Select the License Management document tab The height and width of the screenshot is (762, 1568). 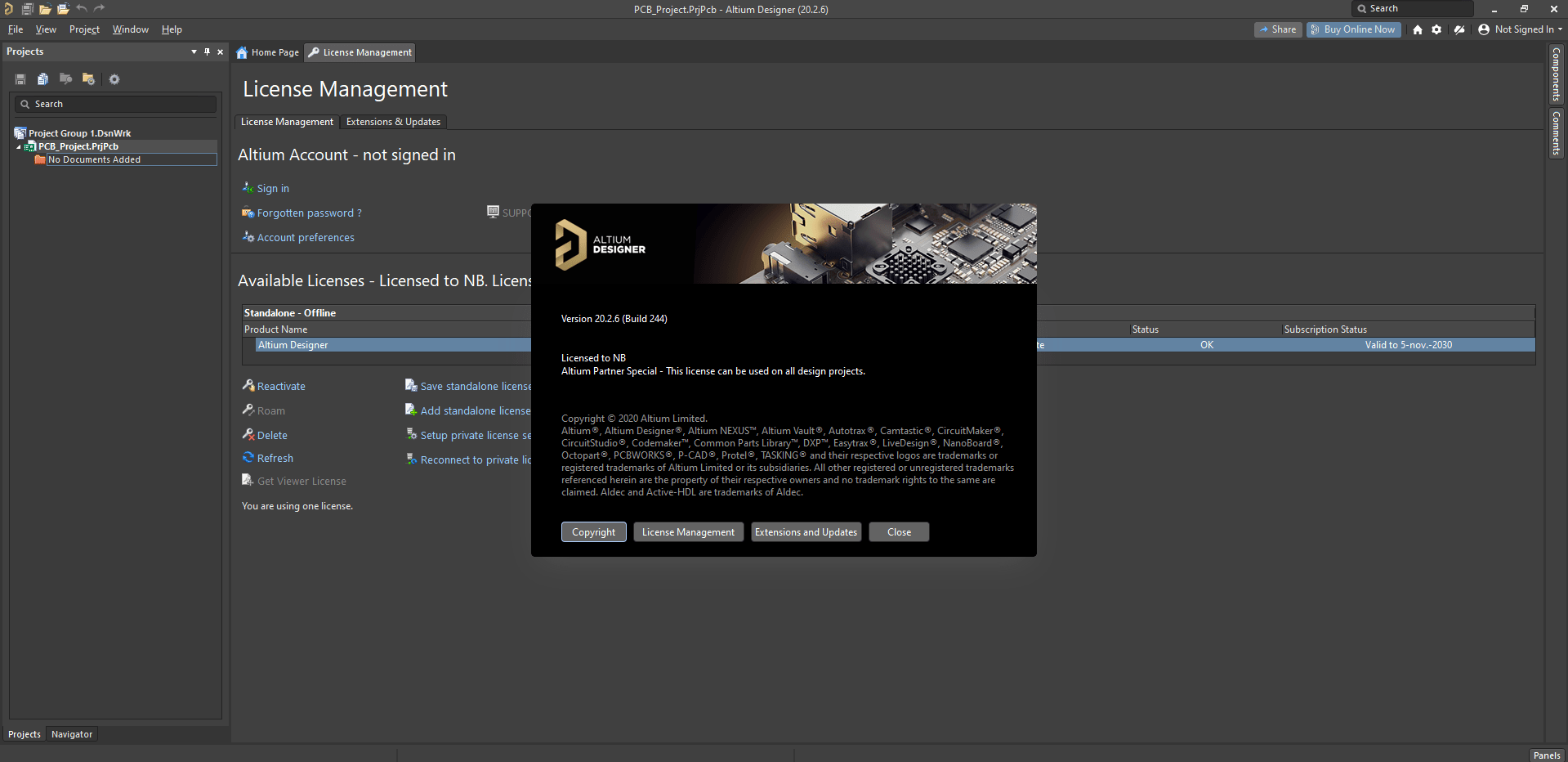(360, 52)
